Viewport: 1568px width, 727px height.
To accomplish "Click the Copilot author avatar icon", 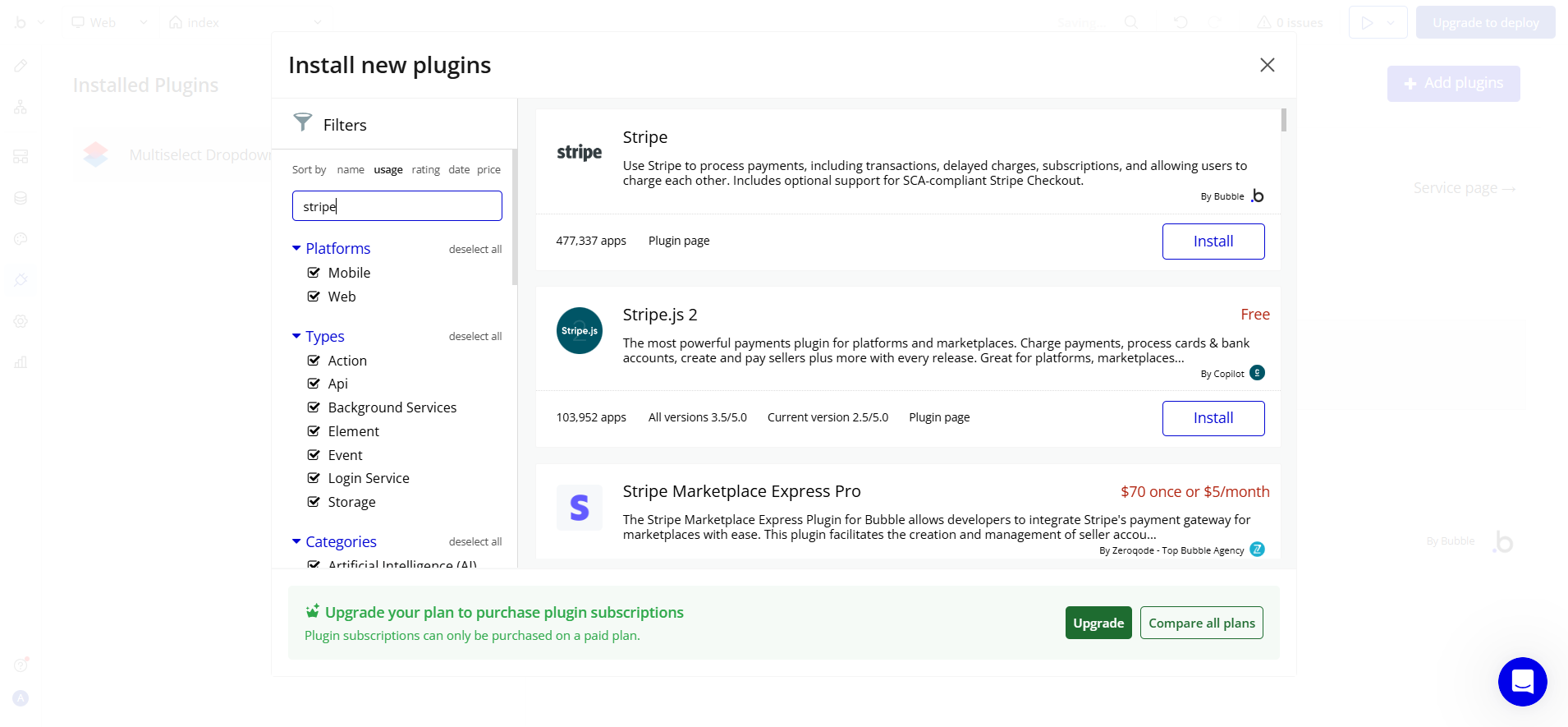I will [1257, 373].
